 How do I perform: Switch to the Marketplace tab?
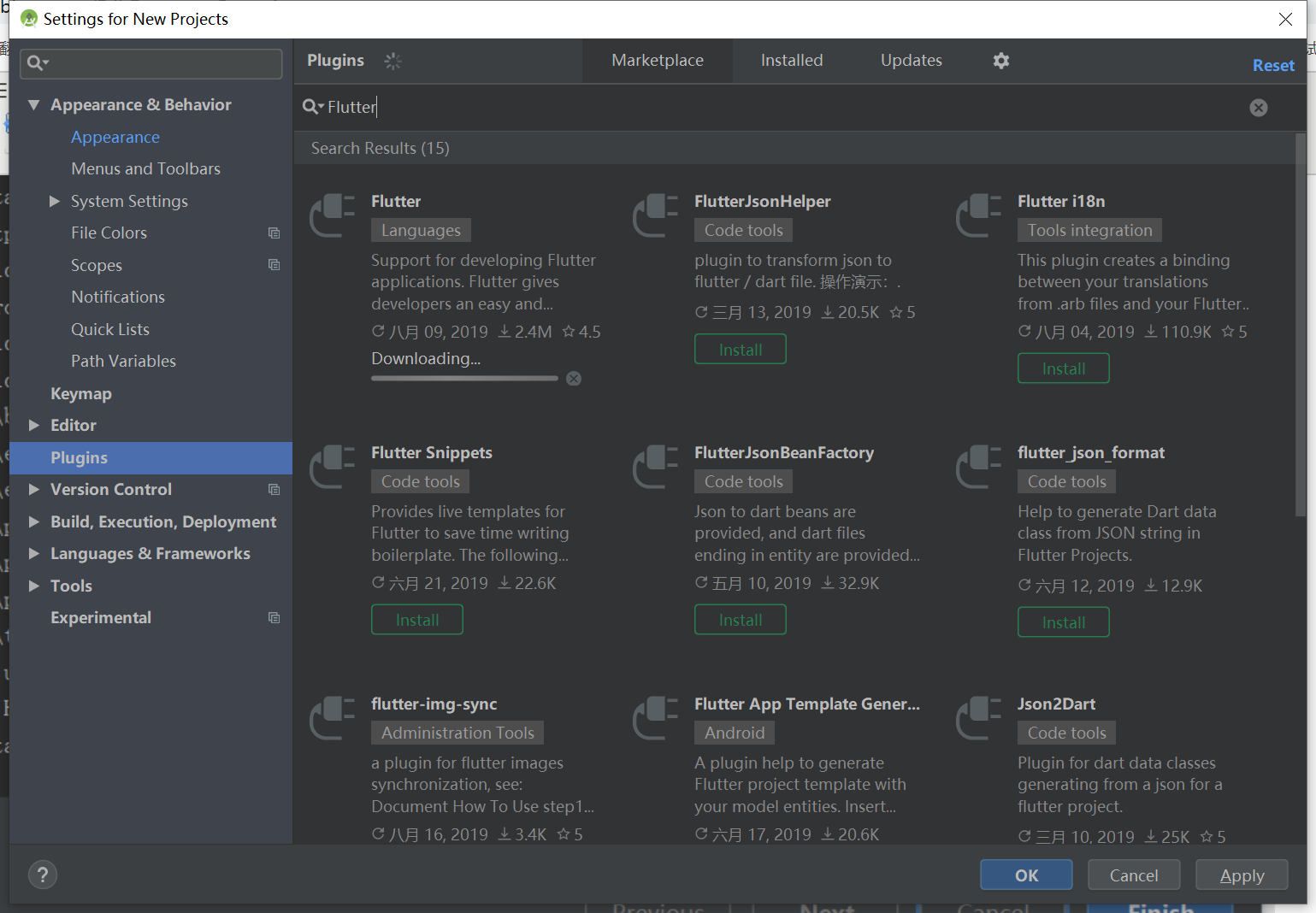[658, 61]
